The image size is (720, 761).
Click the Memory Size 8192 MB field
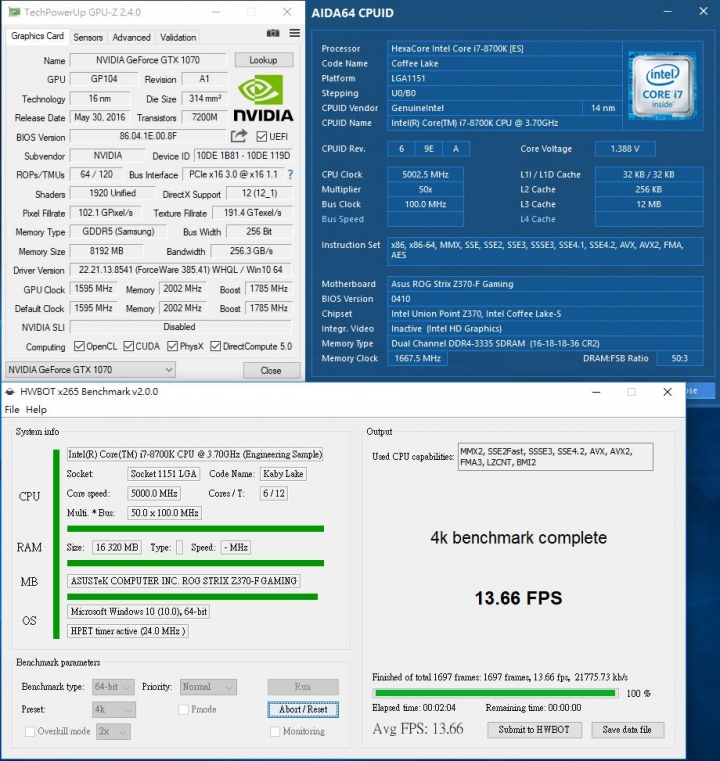click(107, 251)
